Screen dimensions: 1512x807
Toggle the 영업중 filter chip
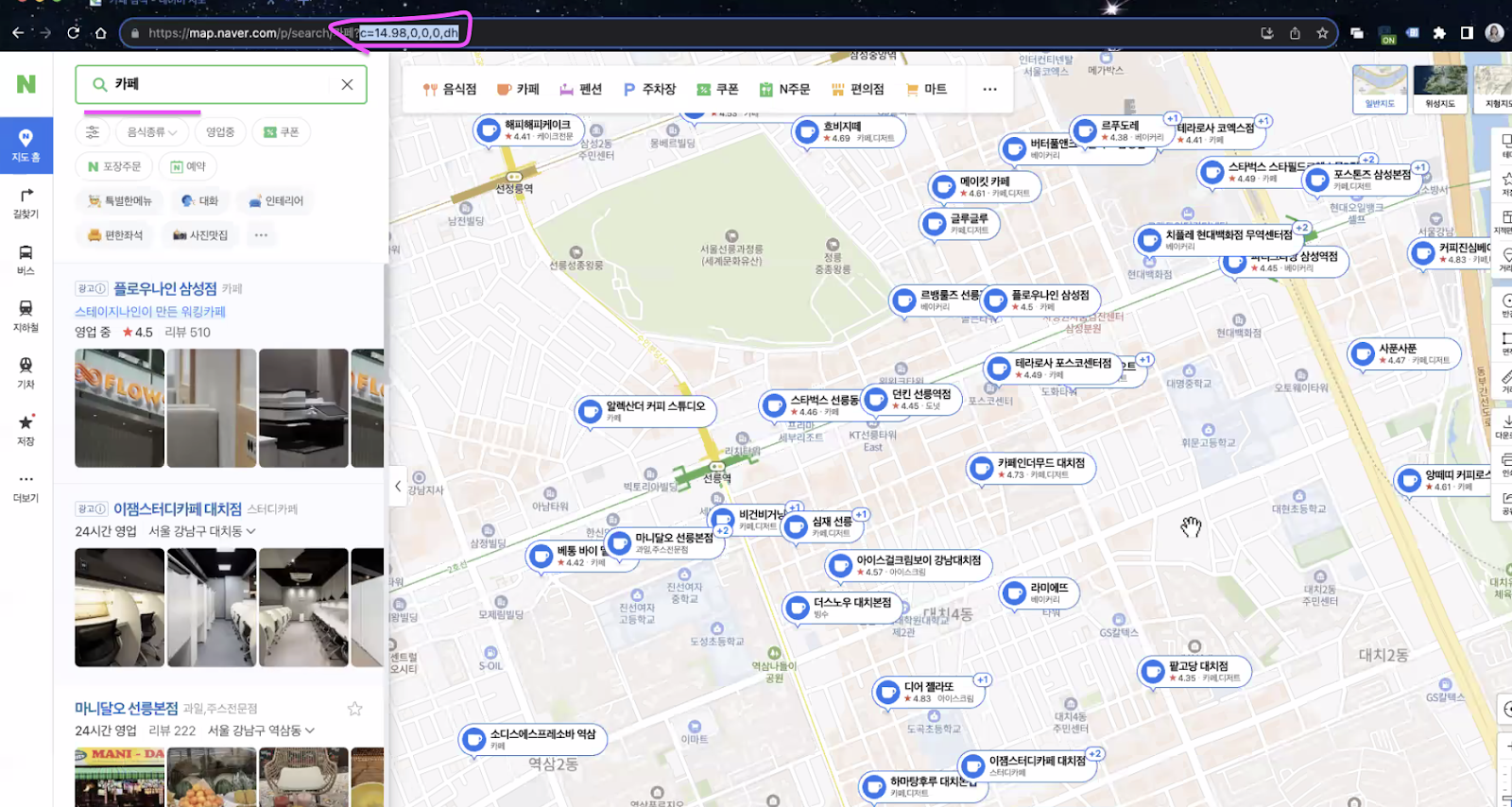[x=220, y=132]
